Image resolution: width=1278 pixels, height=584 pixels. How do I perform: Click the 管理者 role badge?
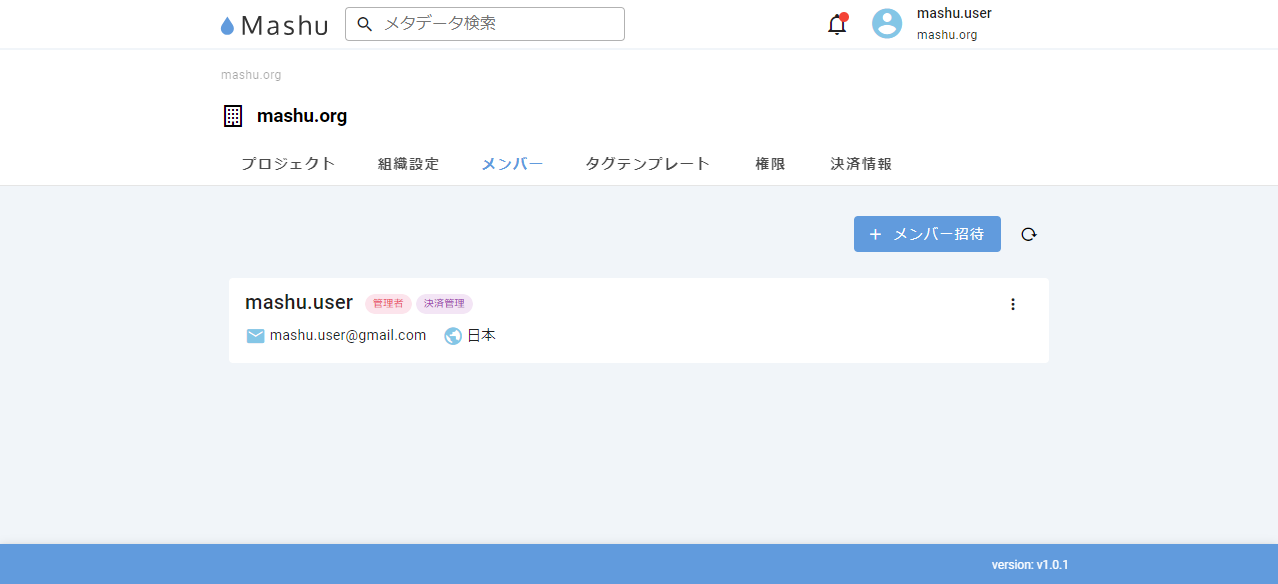(x=388, y=303)
